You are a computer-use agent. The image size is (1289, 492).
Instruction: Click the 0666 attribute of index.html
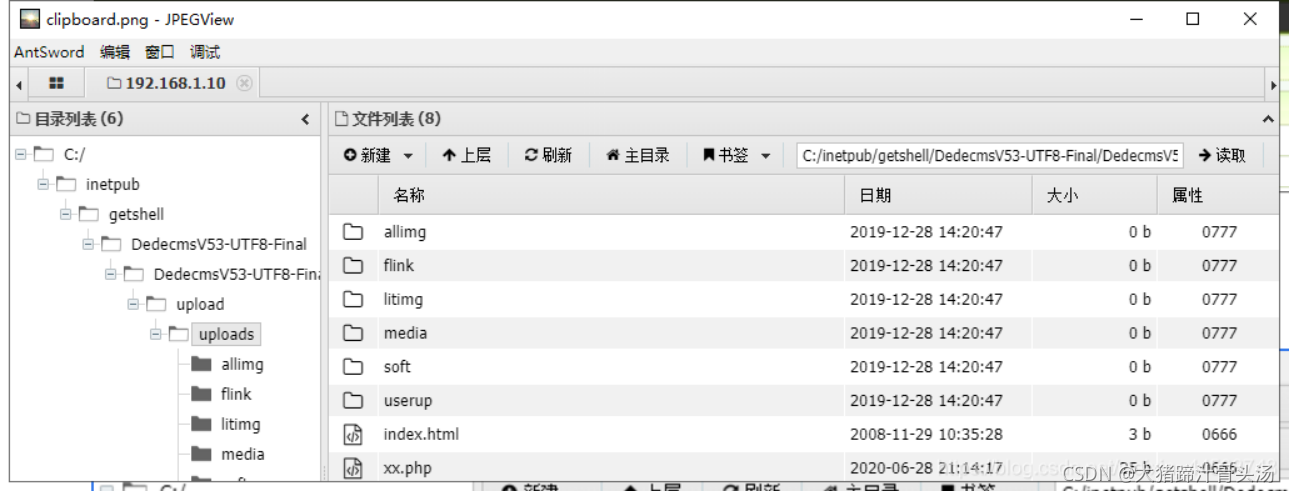pyautogui.click(x=1219, y=434)
